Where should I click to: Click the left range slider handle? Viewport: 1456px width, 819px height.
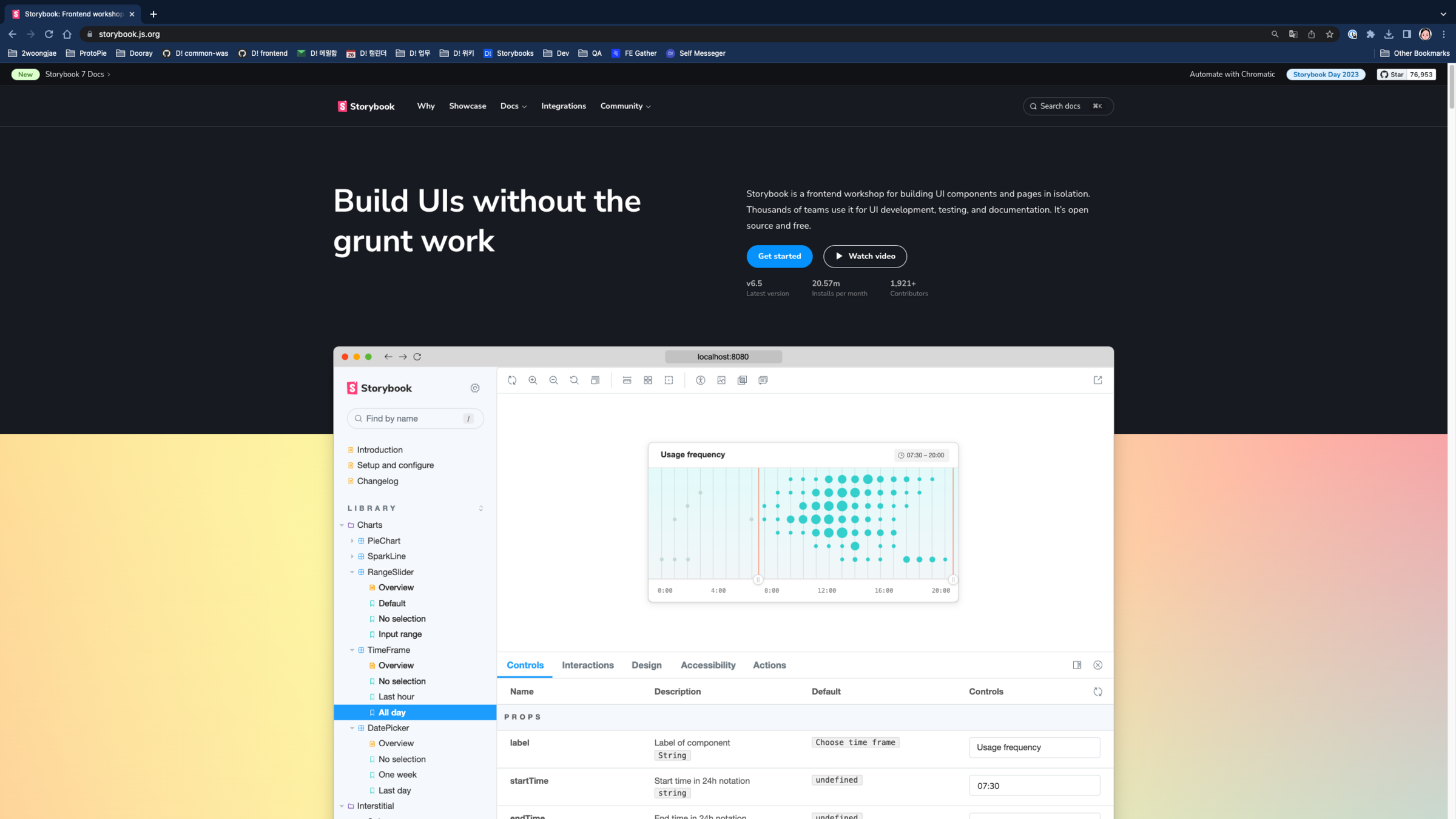(758, 580)
